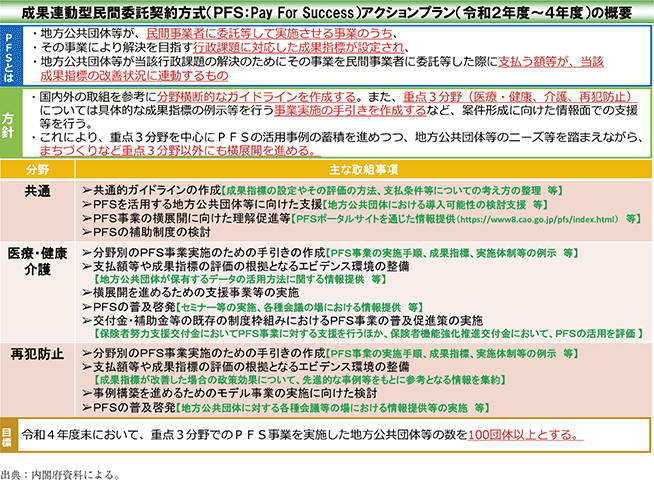Viewport: 654px width, 480px height.
Task: Click the '目標' side label
Action: (8, 435)
